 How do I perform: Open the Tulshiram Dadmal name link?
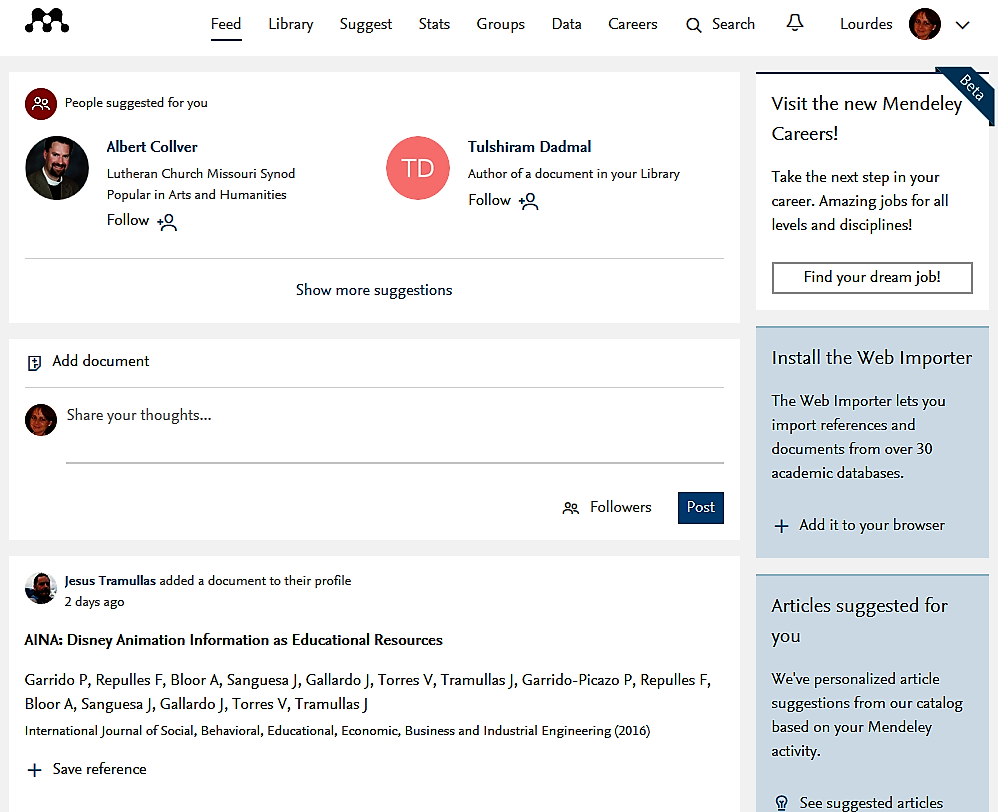coord(530,147)
